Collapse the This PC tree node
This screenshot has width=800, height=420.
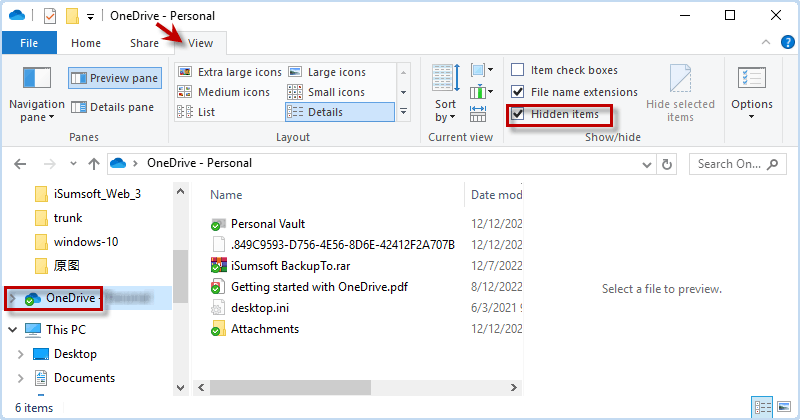(x=13, y=330)
